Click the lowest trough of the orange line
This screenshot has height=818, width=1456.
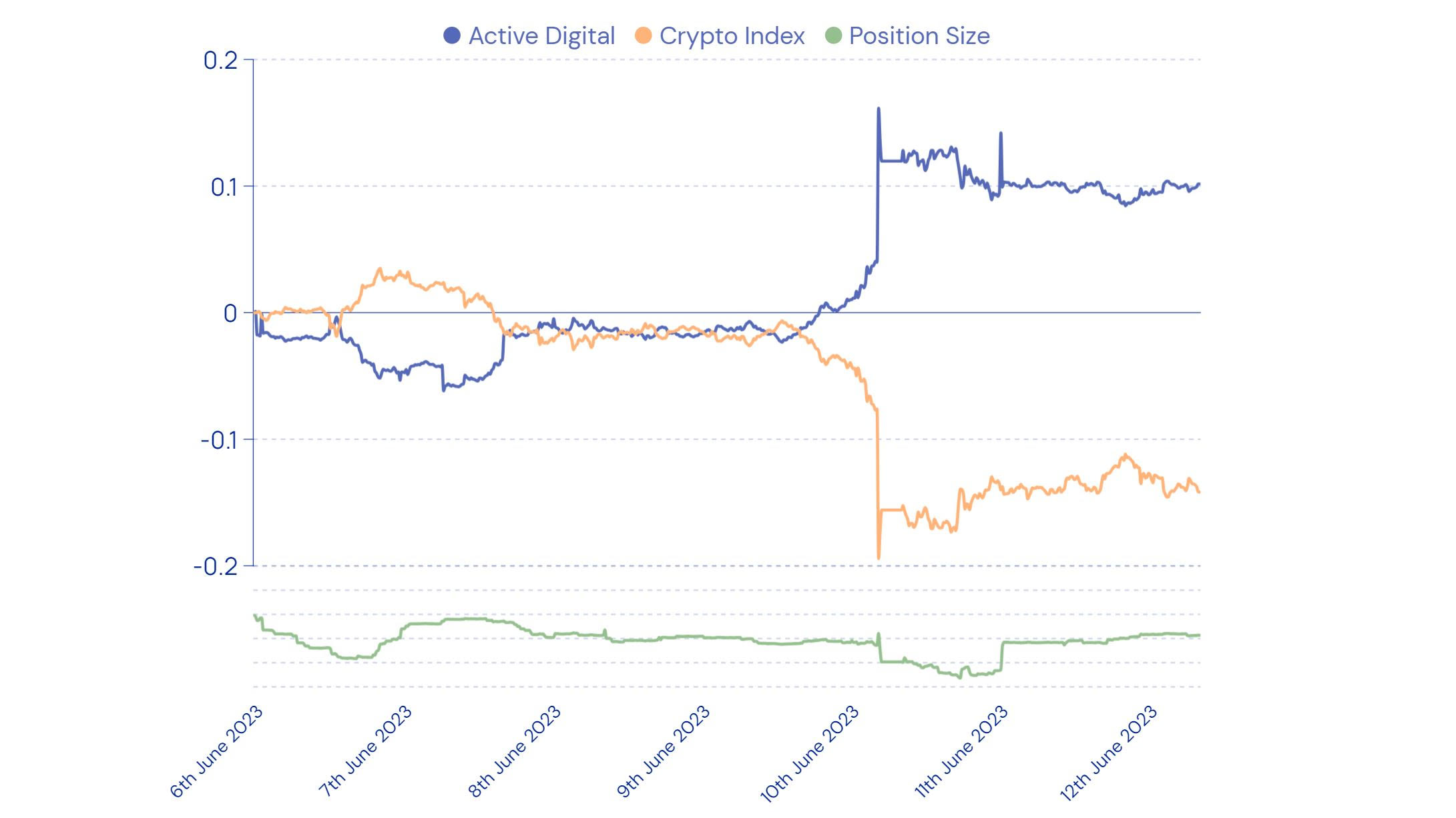(x=878, y=558)
